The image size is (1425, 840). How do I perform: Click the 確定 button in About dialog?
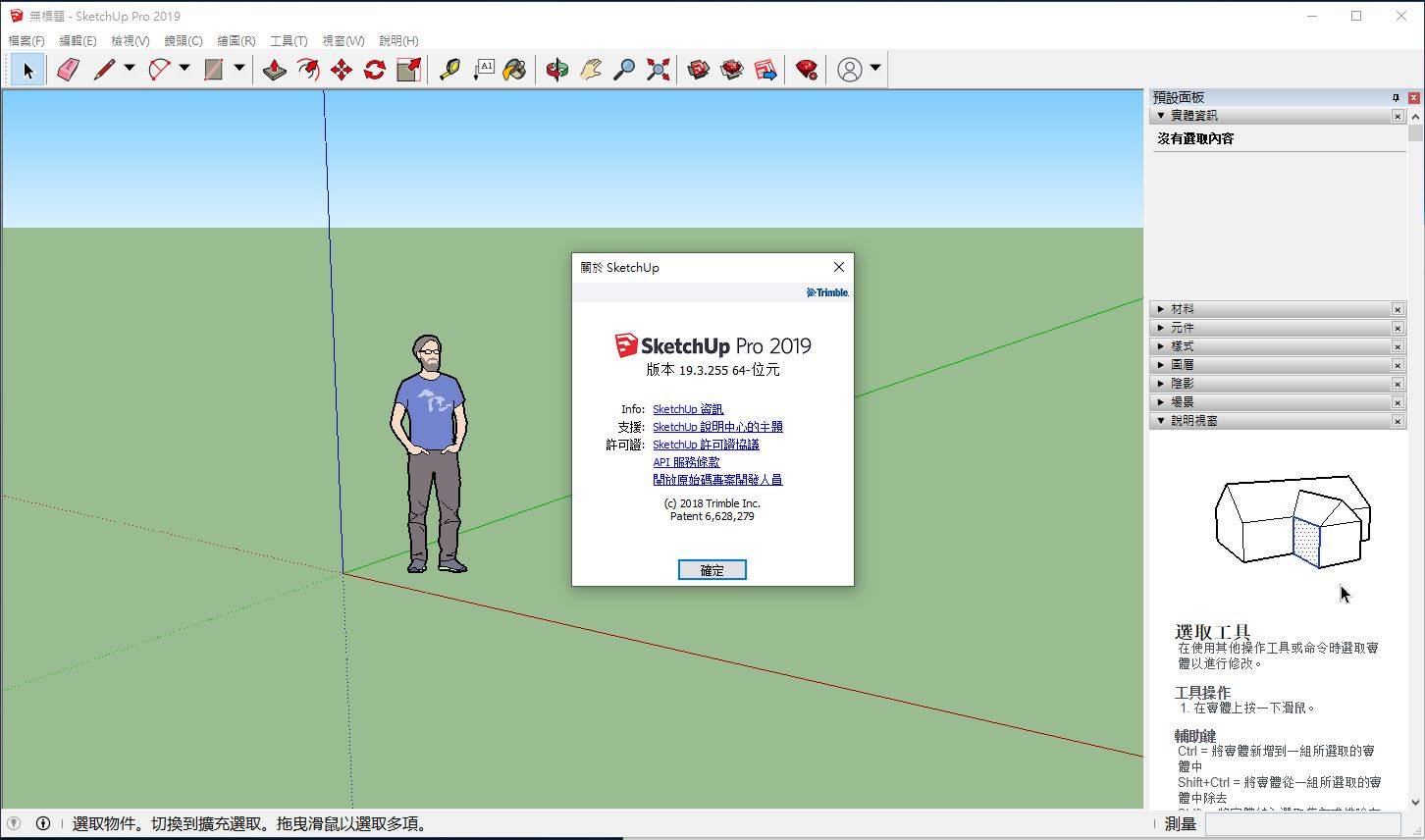tap(712, 570)
